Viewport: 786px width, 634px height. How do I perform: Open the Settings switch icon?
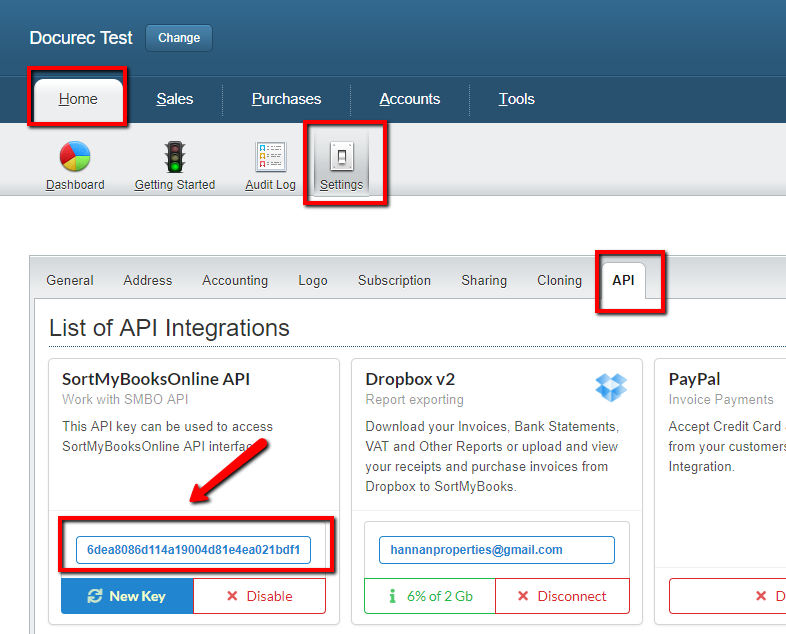pyautogui.click(x=342, y=157)
